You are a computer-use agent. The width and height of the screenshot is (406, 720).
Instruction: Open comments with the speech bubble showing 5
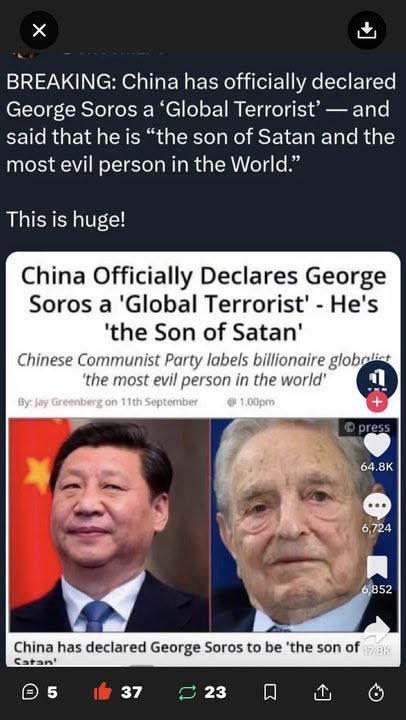pos(40,692)
